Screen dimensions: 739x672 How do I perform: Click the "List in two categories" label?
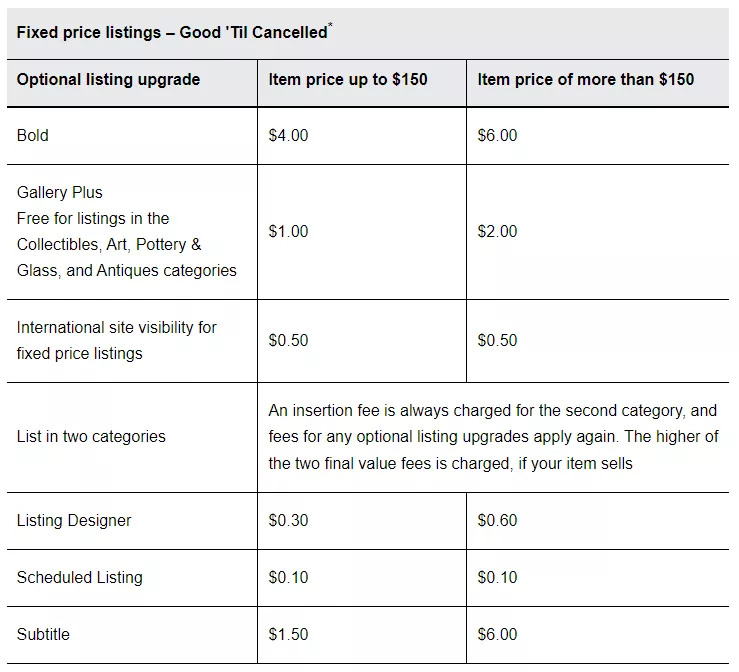91,436
